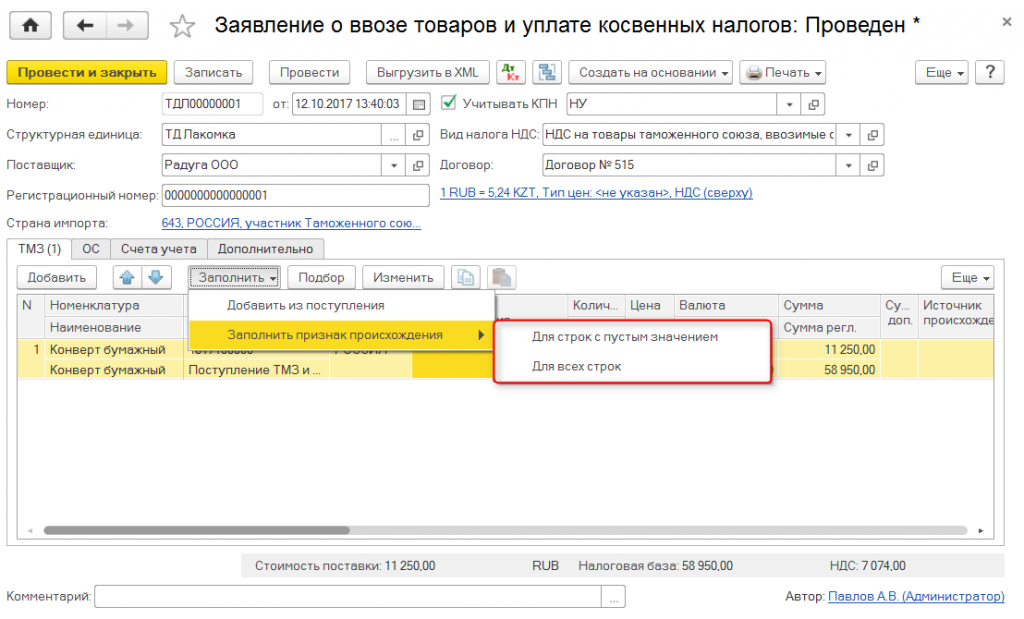Click the back arrow navigation button

pos(85,26)
